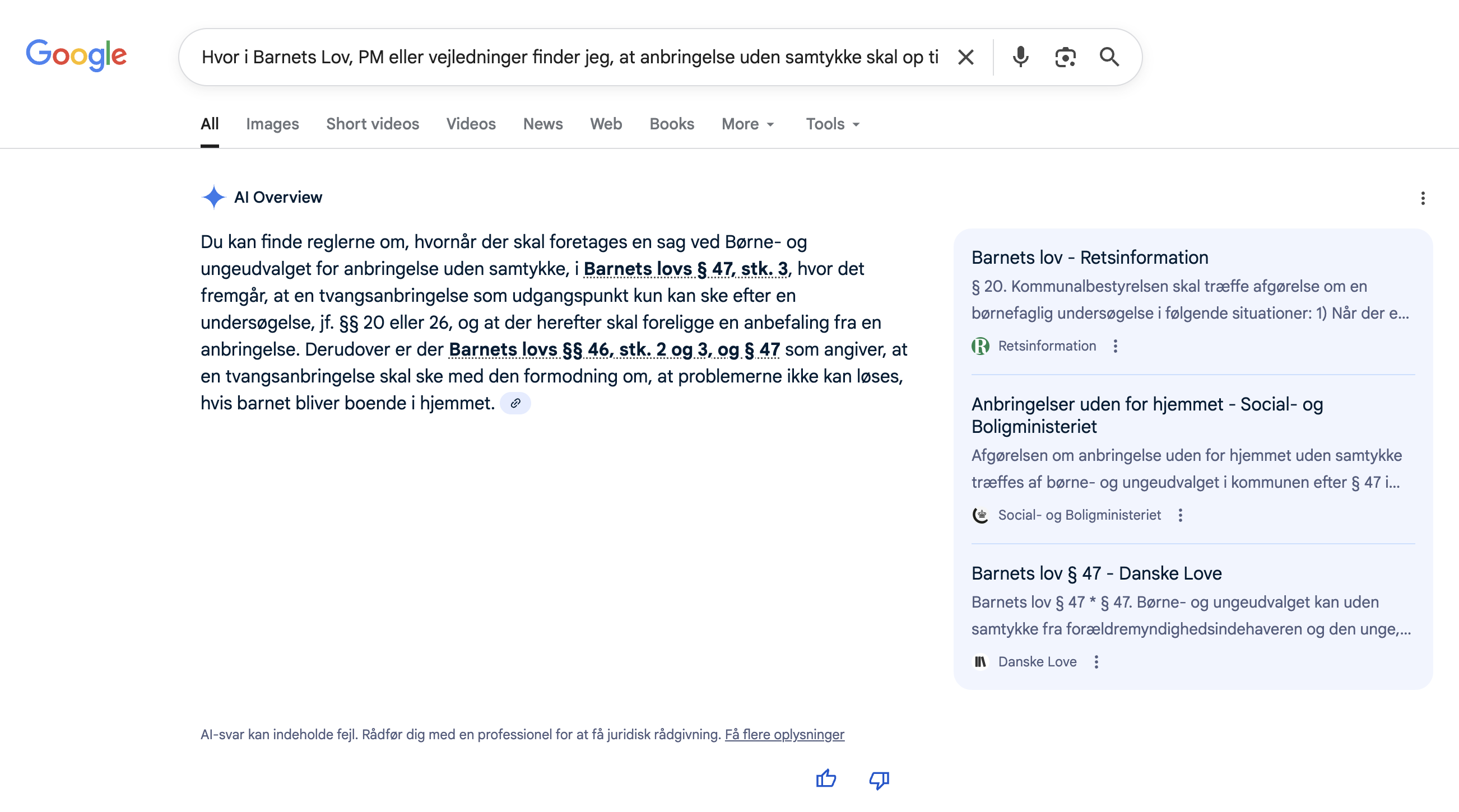Switch to the News tab
The image size is (1459, 812).
click(542, 124)
